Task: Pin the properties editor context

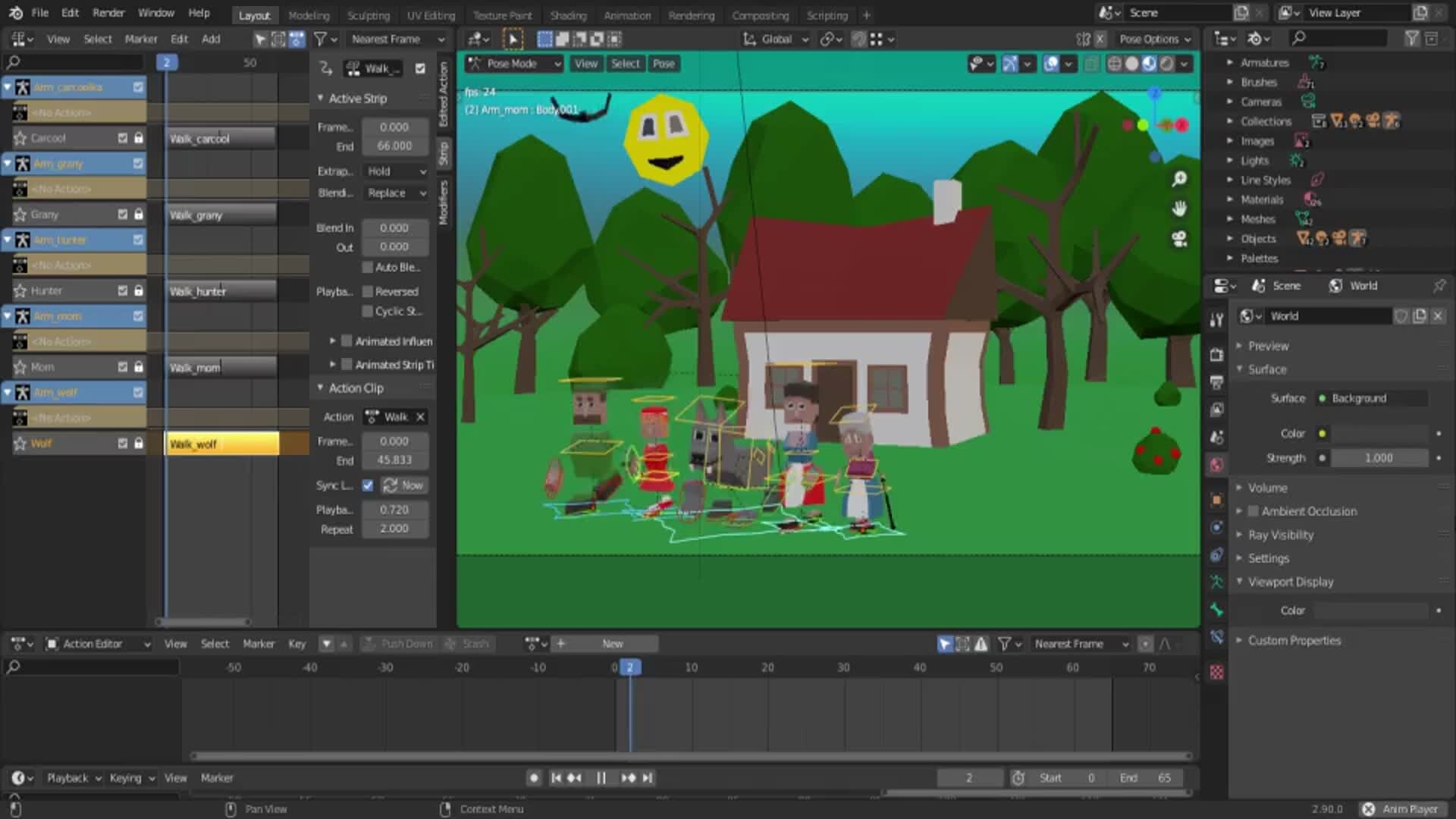Action: point(1439,285)
